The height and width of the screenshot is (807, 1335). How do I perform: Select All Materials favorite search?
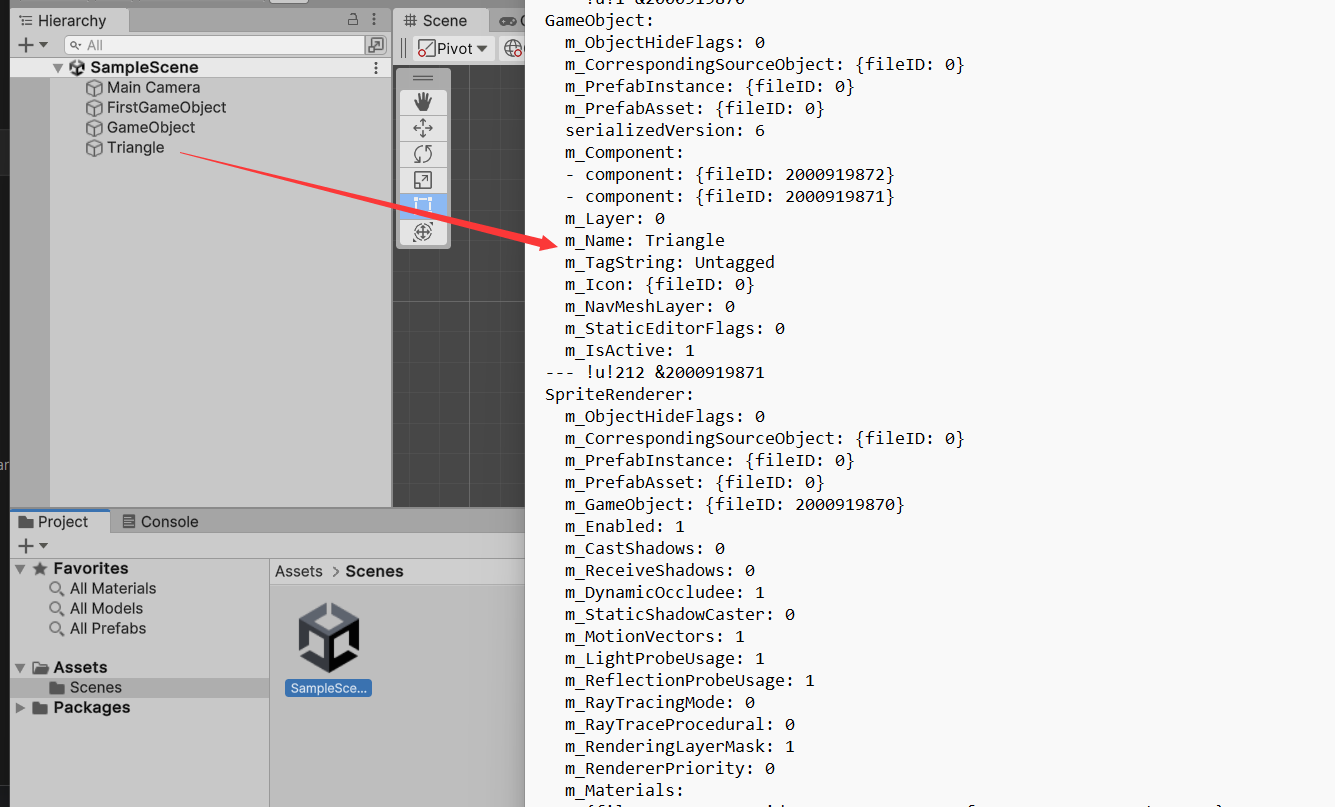[113, 589]
